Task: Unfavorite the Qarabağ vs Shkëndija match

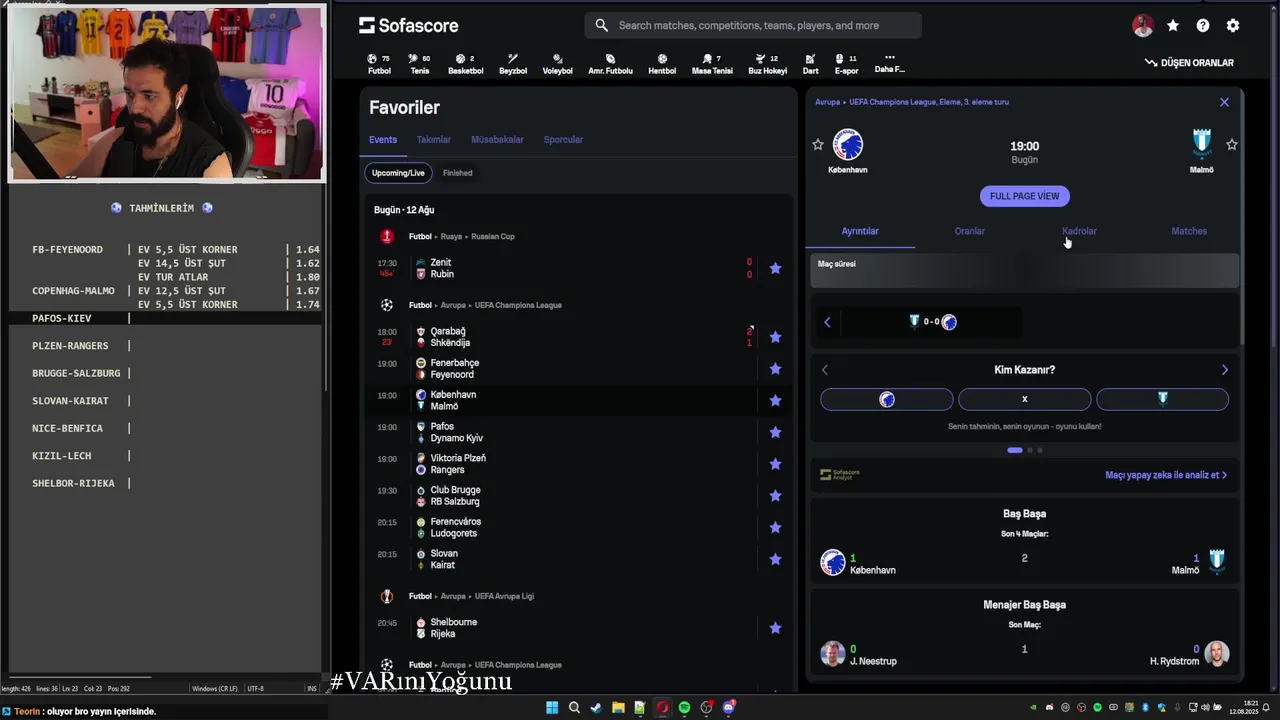Action: [775, 337]
